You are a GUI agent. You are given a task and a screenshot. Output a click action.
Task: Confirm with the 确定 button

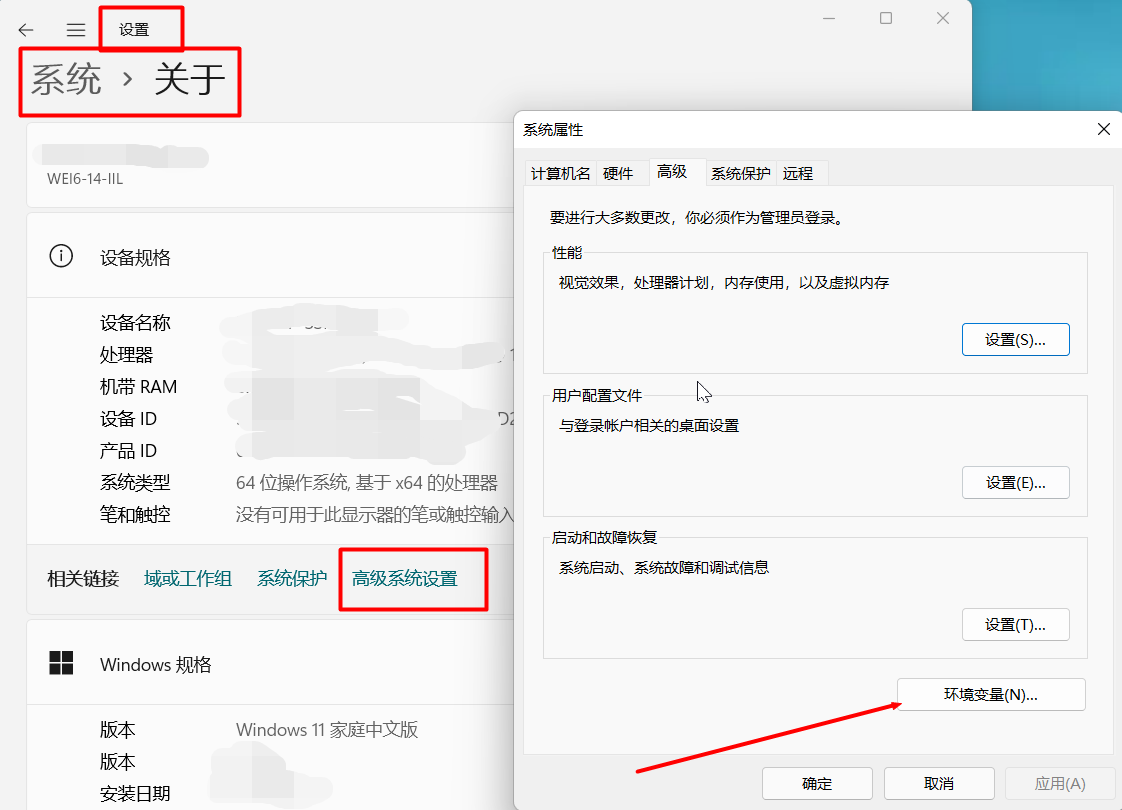(x=817, y=784)
